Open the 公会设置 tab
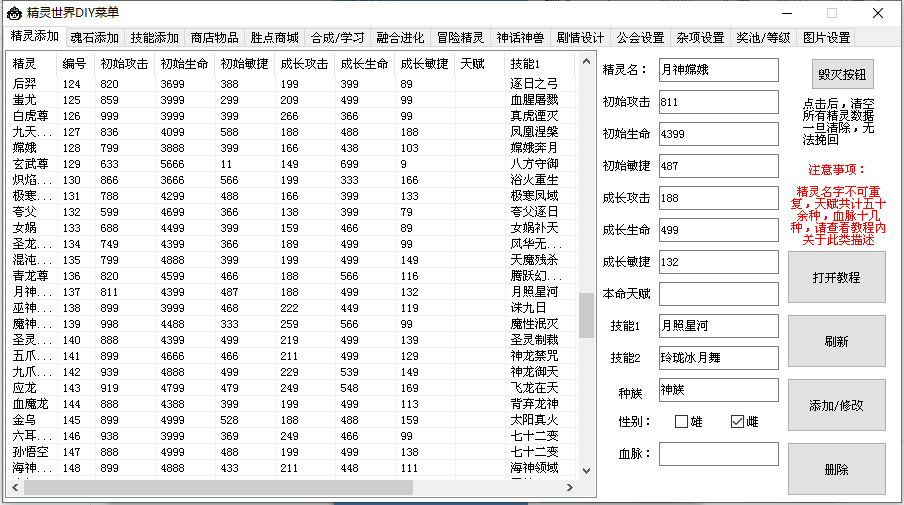 coord(640,38)
